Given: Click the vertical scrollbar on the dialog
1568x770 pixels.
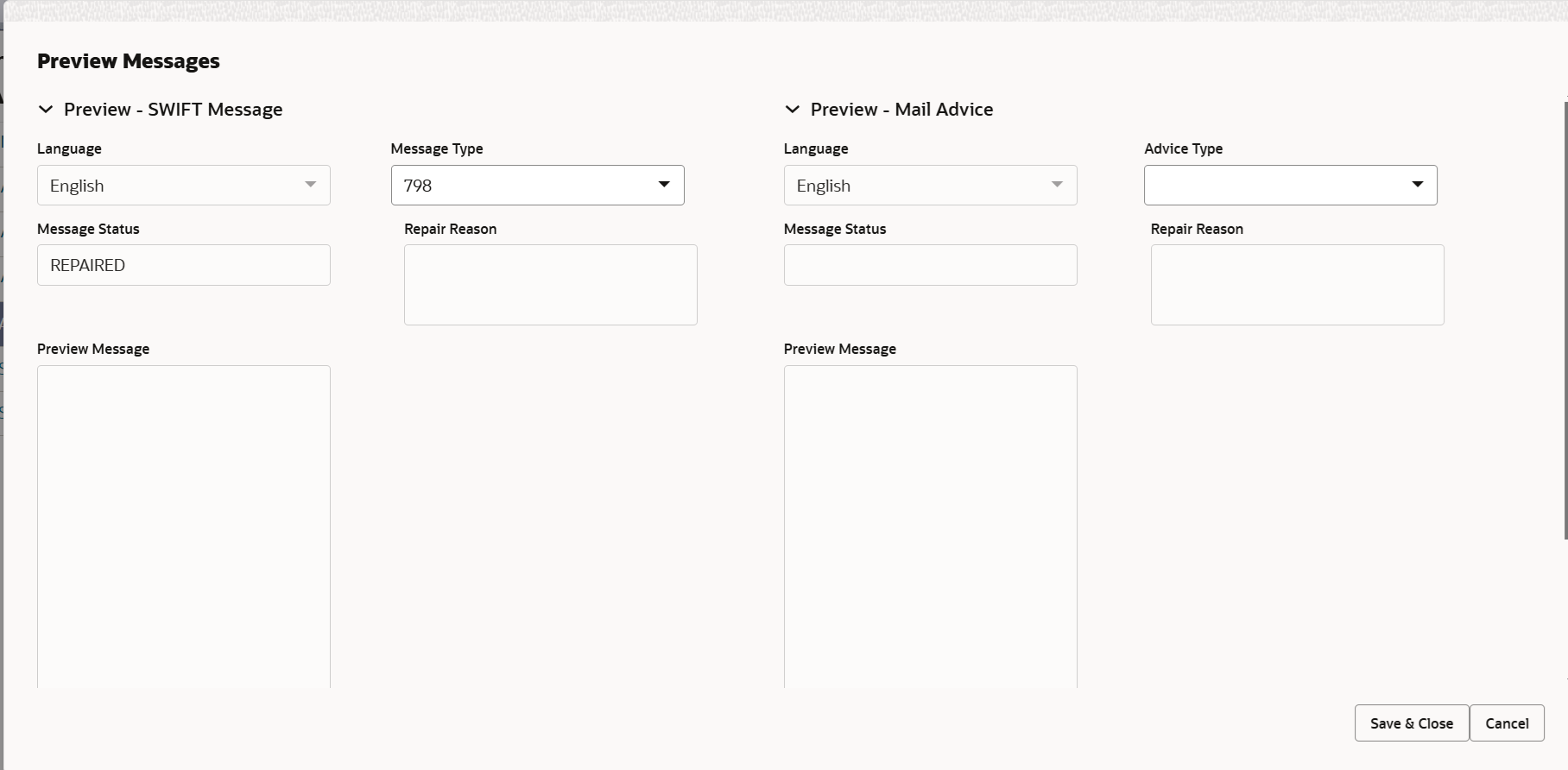Looking at the screenshot, I should (x=1565, y=320).
